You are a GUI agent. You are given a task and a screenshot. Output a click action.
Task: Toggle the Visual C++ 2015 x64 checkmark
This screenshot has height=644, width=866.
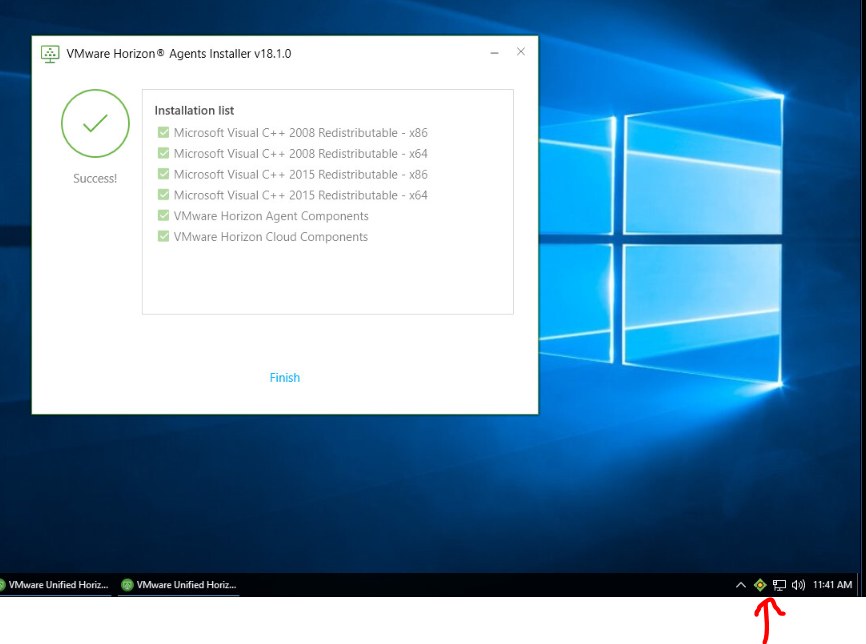[x=163, y=195]
